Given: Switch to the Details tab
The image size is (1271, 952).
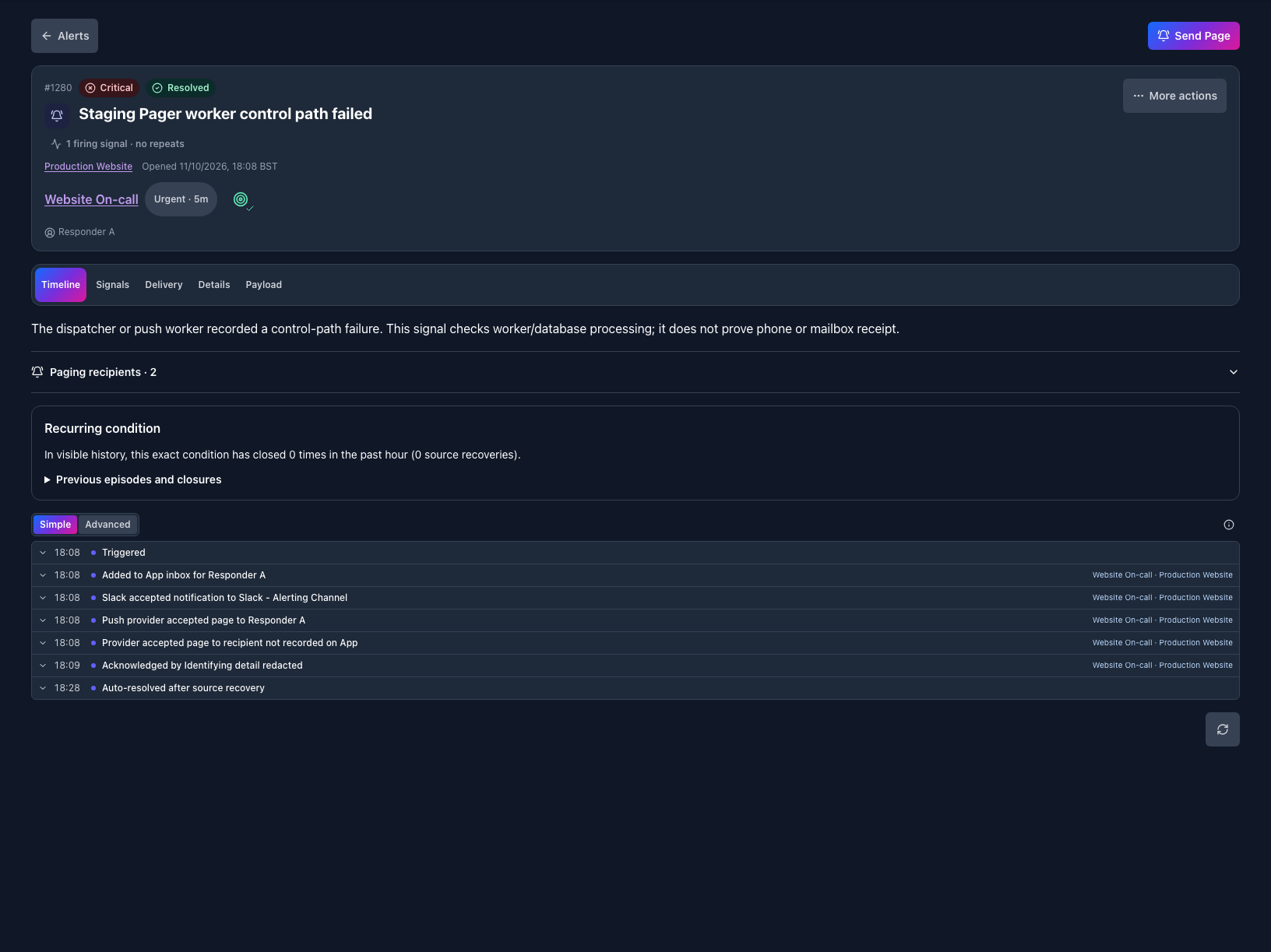Looking at the screenshot, I should click(x=214, y=285).
